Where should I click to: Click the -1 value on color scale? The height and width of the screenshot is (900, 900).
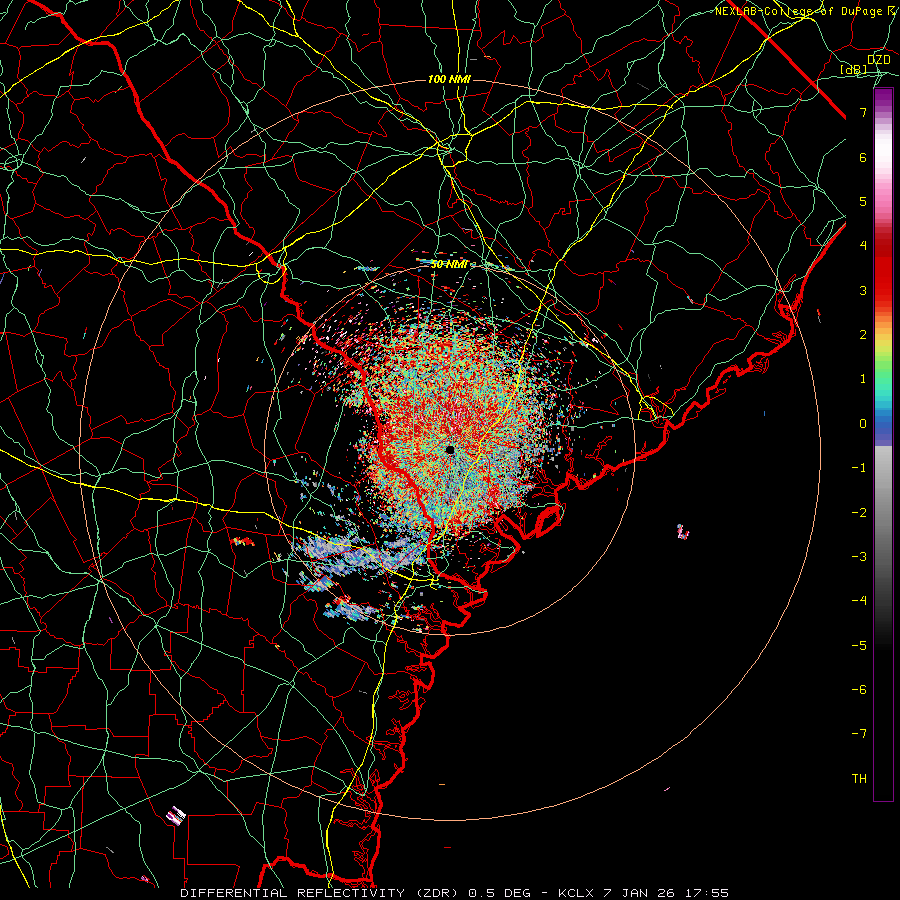(x=859, y=468)
